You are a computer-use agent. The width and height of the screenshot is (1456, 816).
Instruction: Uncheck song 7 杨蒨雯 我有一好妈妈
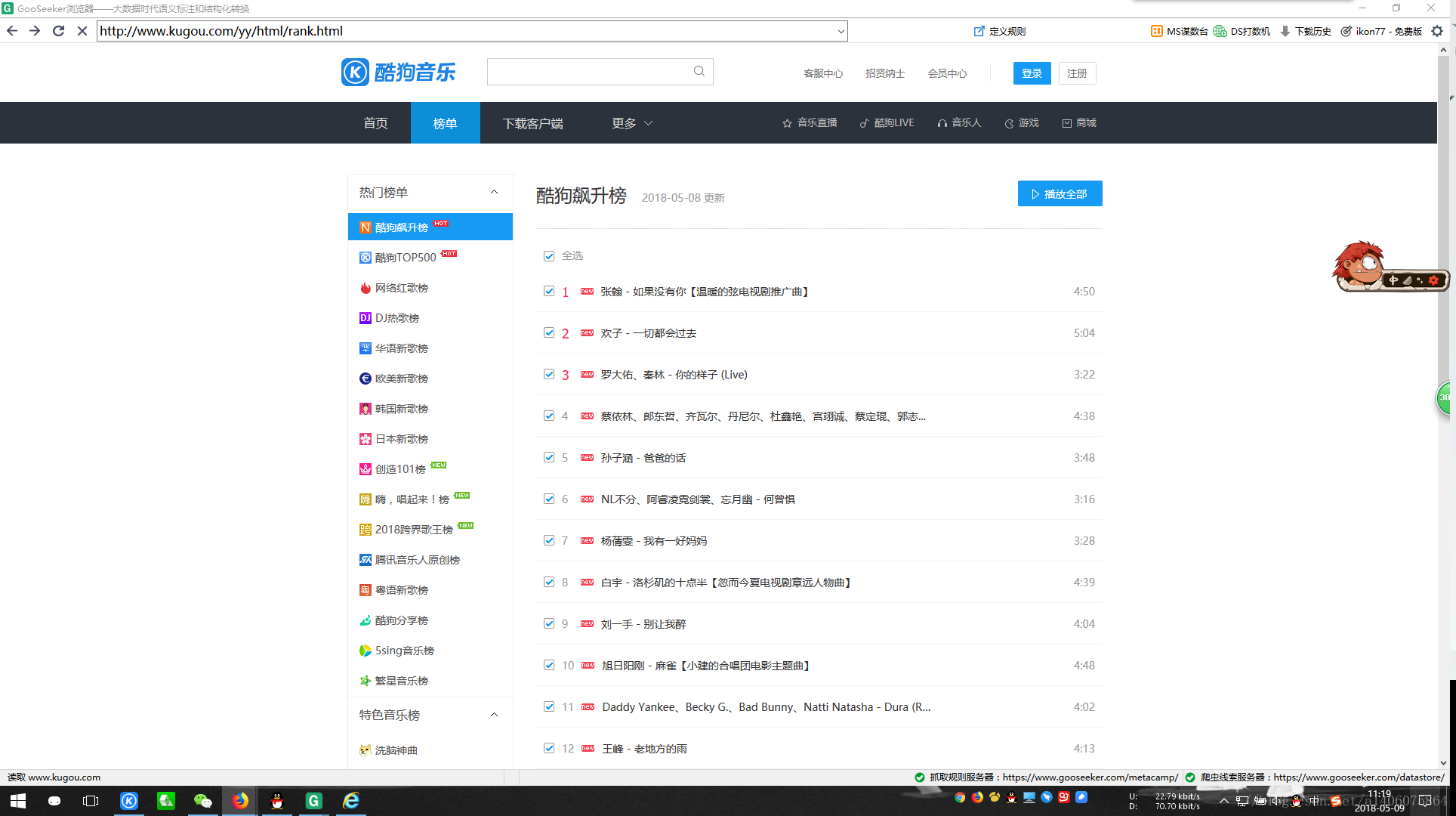549,540
